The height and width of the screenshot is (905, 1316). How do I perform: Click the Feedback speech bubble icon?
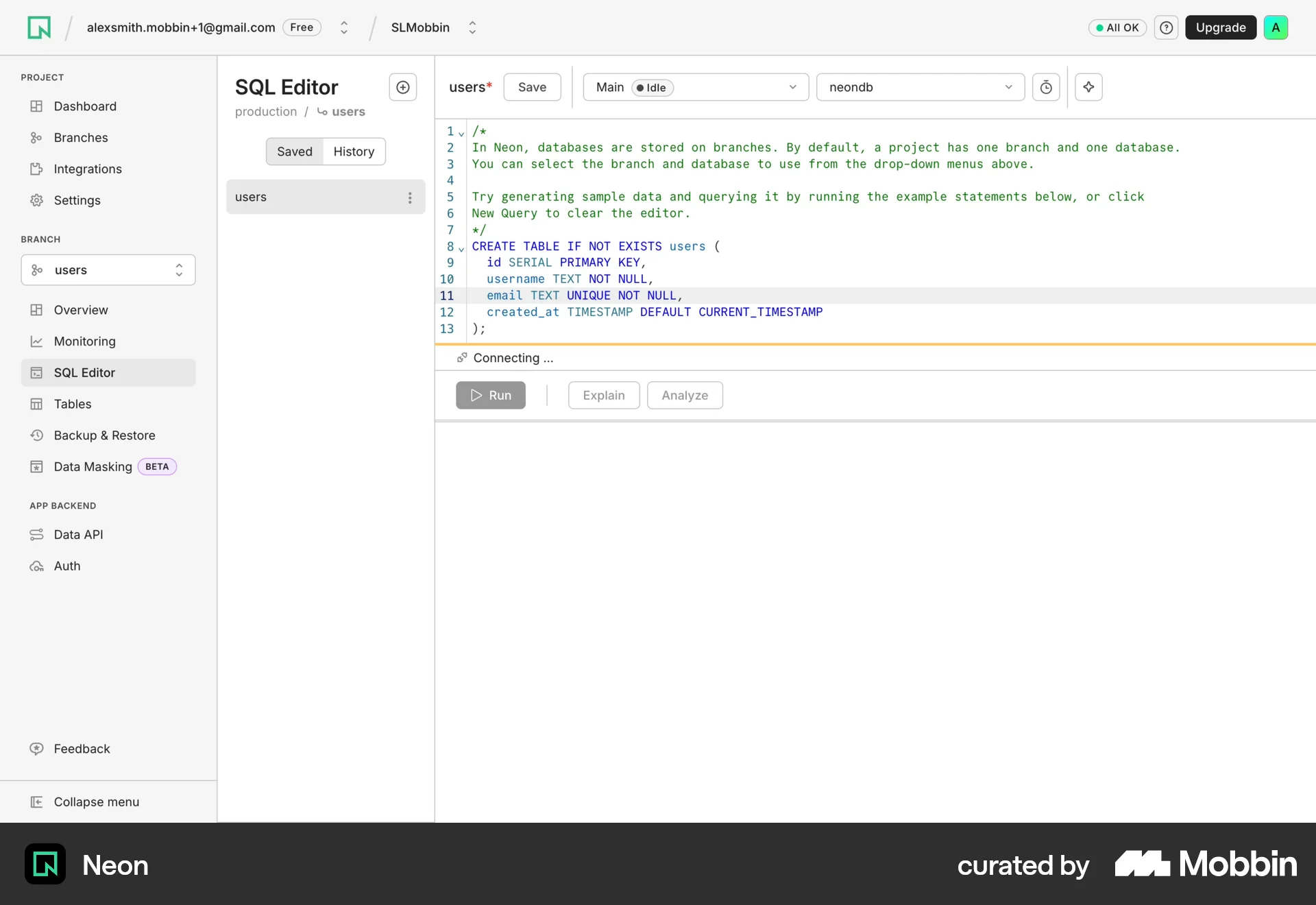(x=36, y=749)
